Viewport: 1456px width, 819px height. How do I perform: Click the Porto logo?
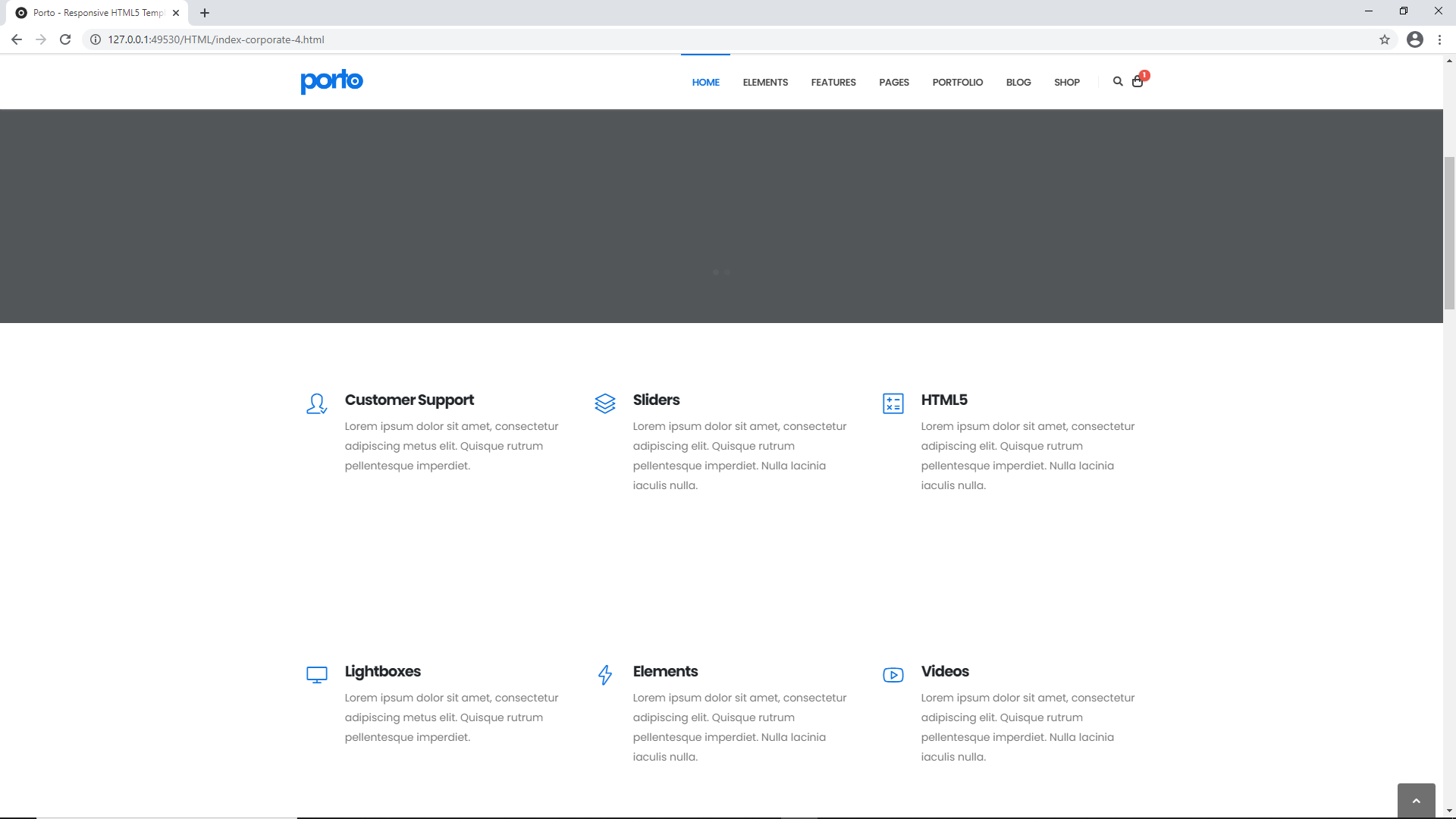point(331,81)
